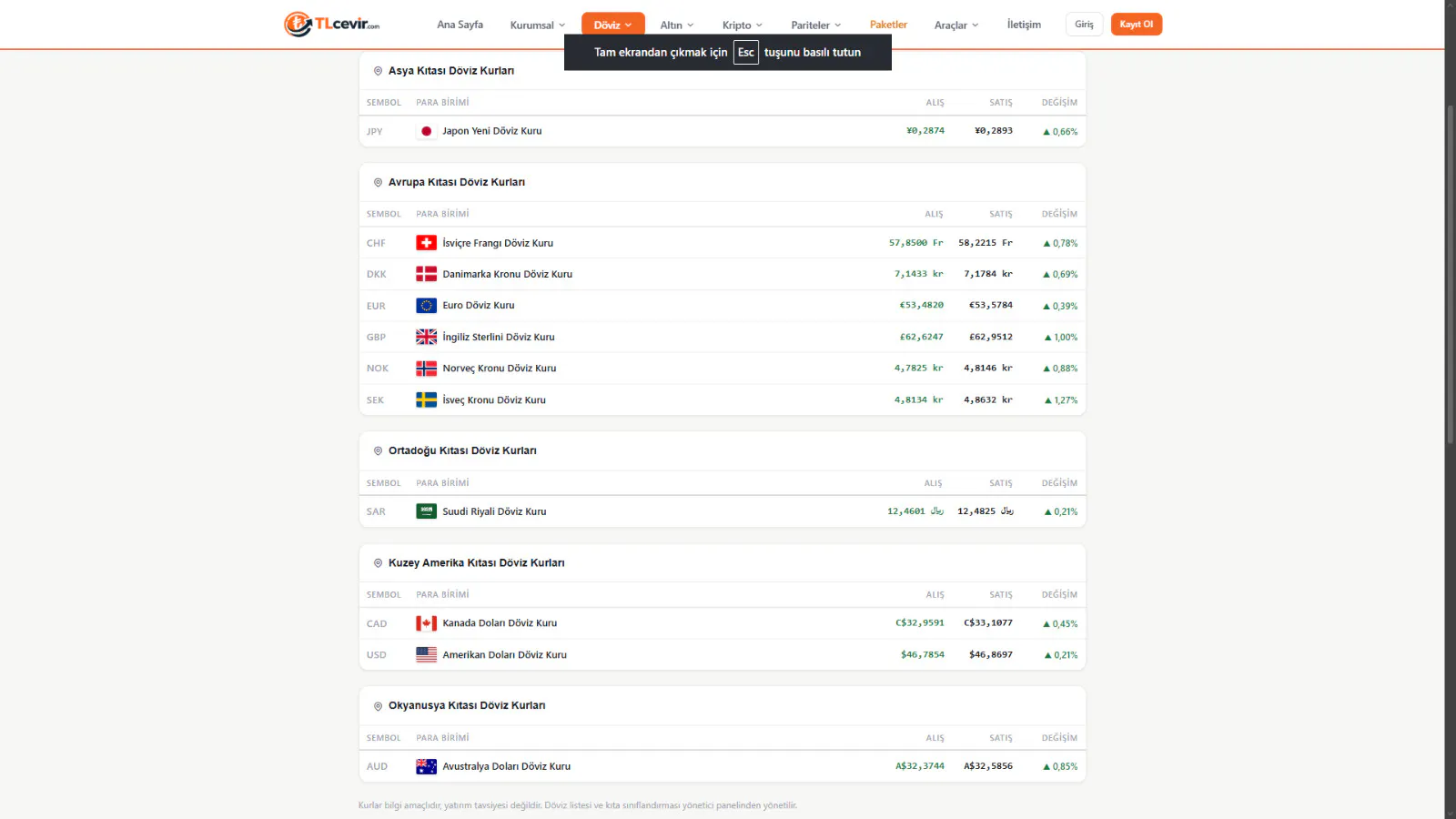
Task: Open Danimarka Kronu Döviz Kuru
Action: pos(508,274)
